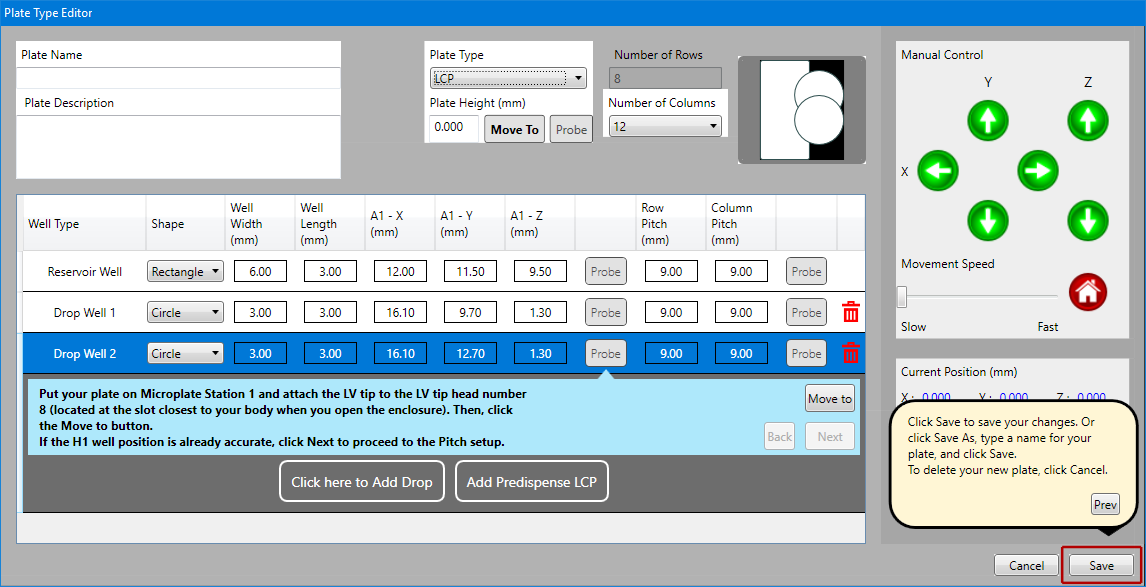Expand the Number of Columns dropdown

tap(665, 126)
